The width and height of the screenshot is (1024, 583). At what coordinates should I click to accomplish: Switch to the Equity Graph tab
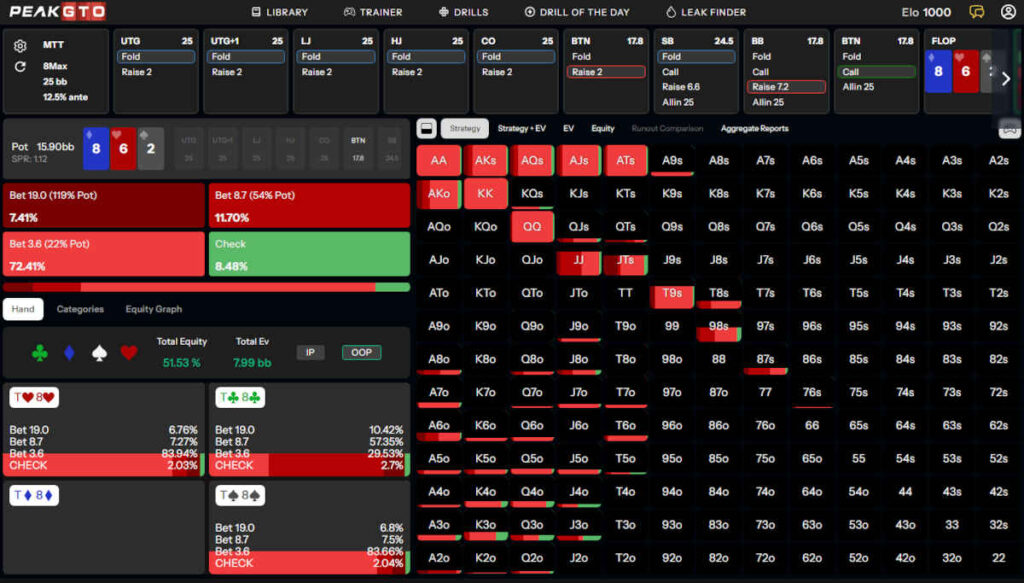click(153, 309)
